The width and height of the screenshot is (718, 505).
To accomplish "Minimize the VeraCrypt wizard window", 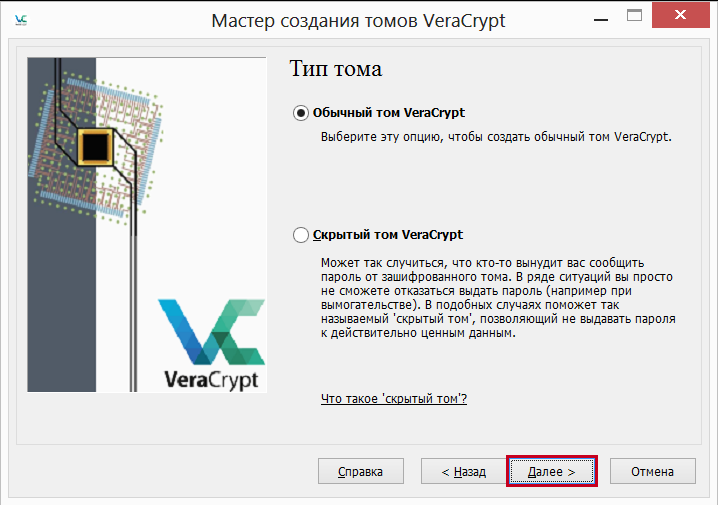I will [601, 19].
